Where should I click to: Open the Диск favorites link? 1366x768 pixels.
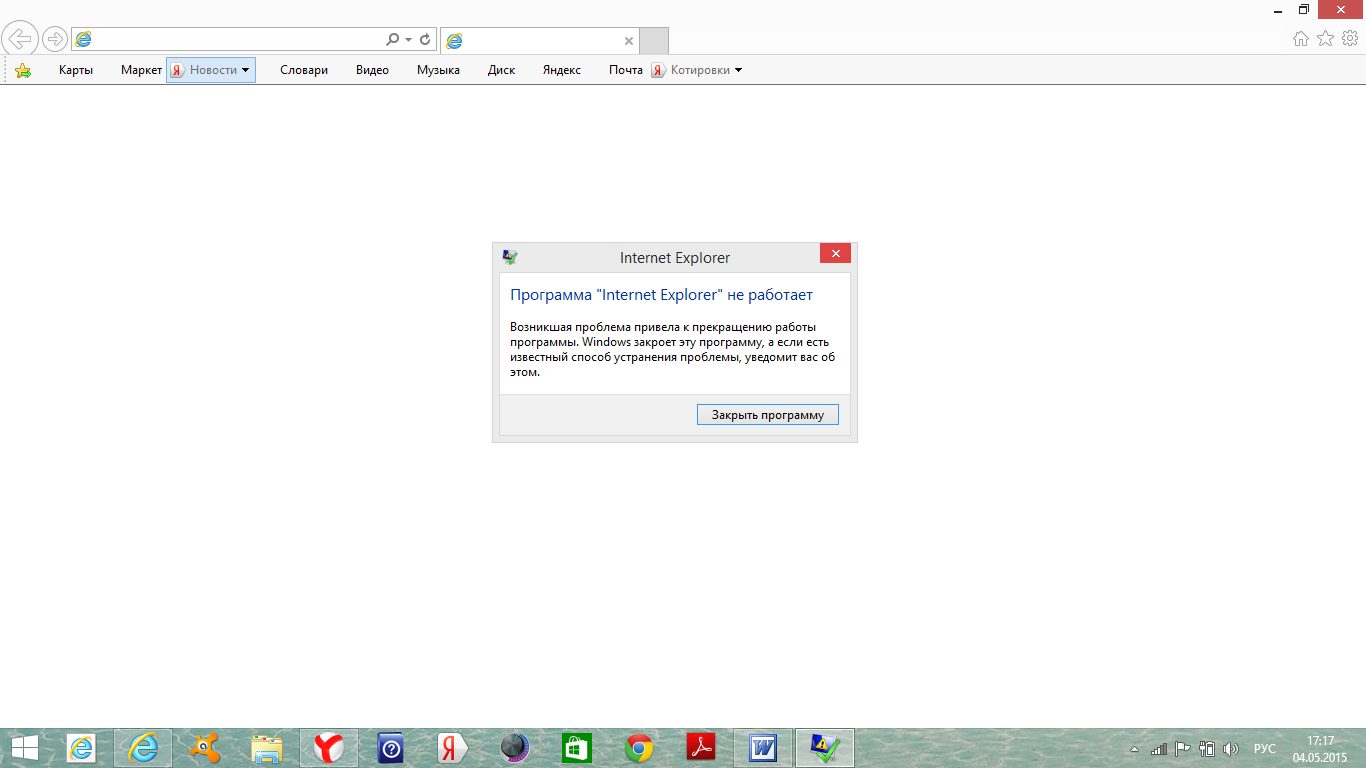501,70
